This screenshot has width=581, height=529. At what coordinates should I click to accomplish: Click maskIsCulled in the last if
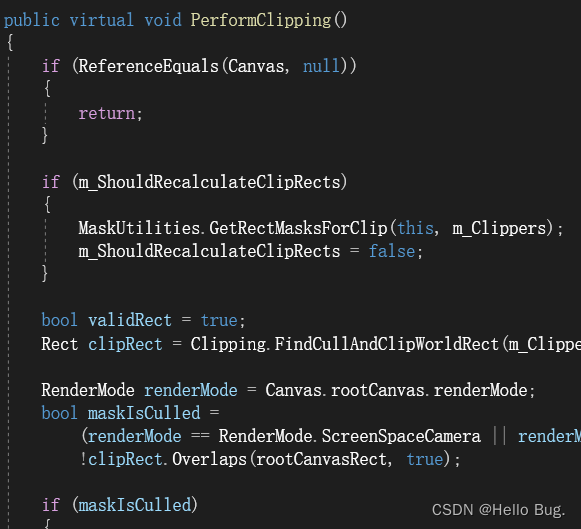pyautogui.click(x=135, y=505)
